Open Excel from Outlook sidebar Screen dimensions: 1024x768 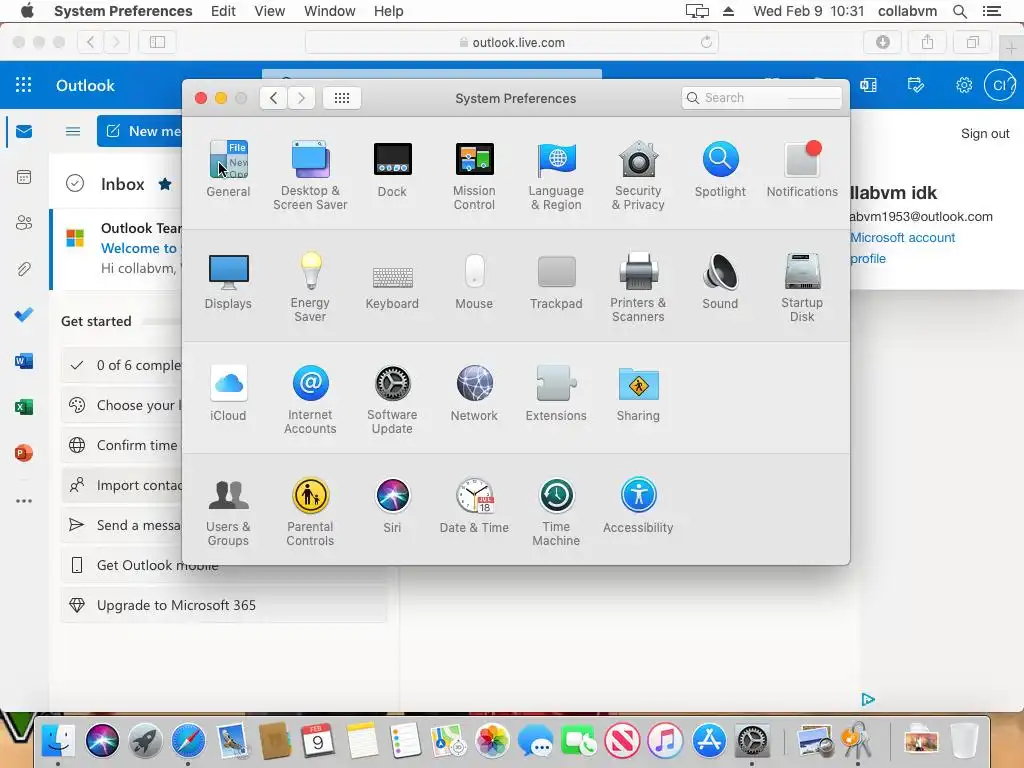click(24, 407)
